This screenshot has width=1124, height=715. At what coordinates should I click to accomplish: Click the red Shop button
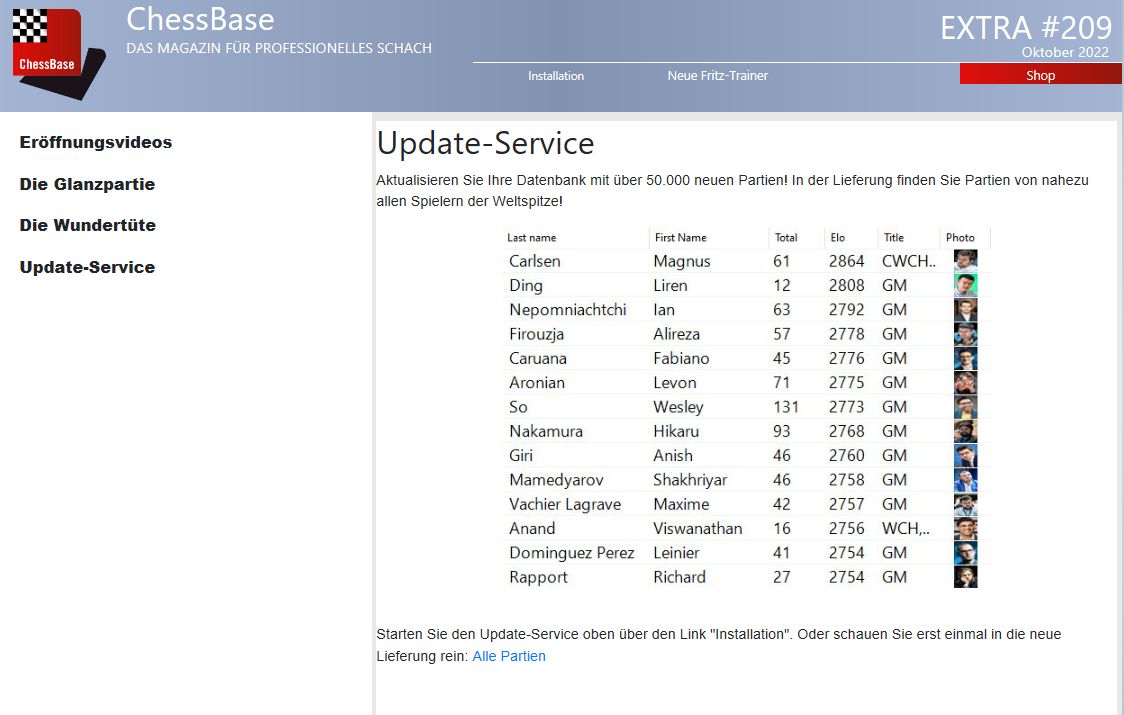click(x=1040, y=75)
